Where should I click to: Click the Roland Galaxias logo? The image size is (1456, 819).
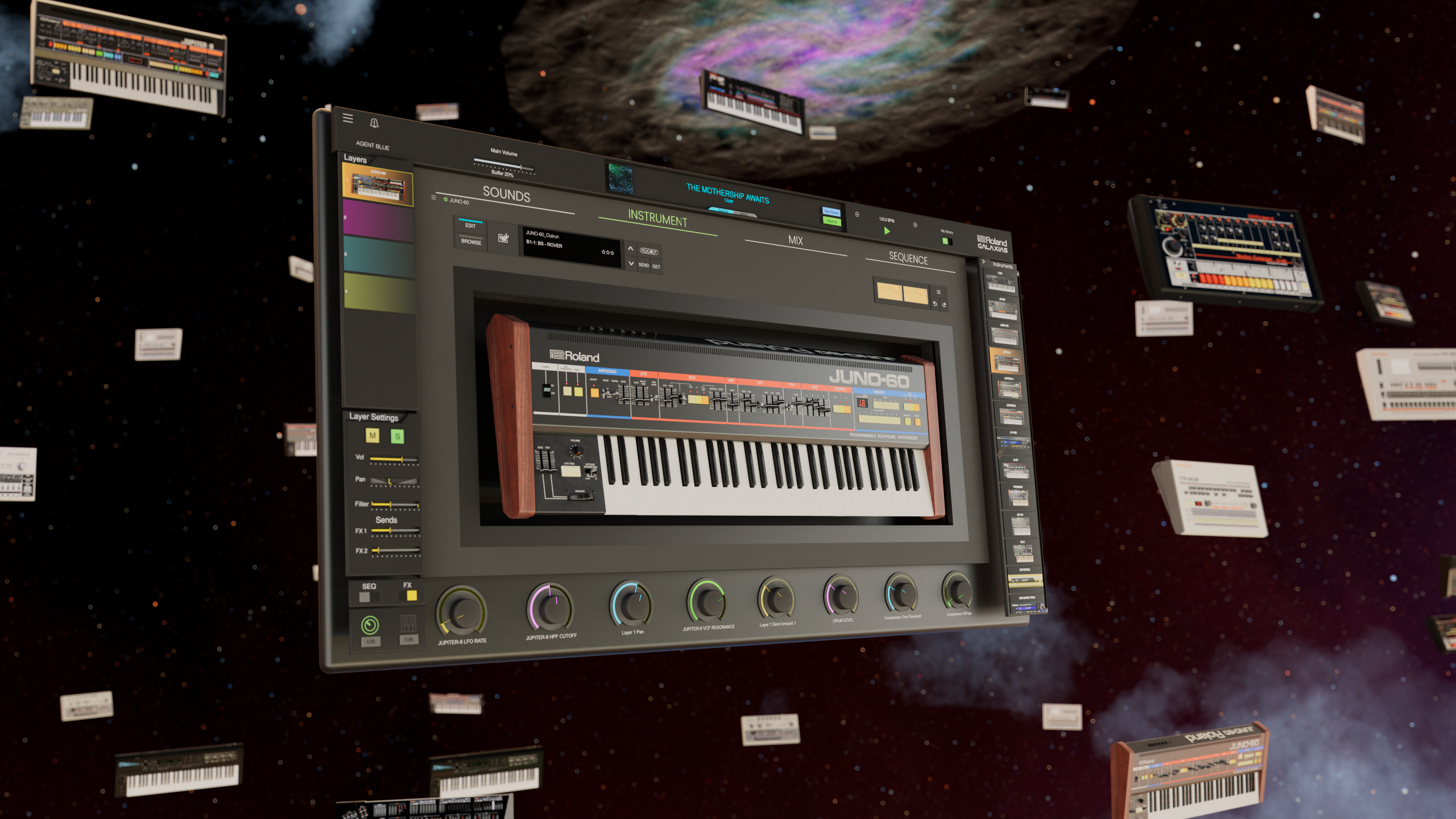click(992, 244)
